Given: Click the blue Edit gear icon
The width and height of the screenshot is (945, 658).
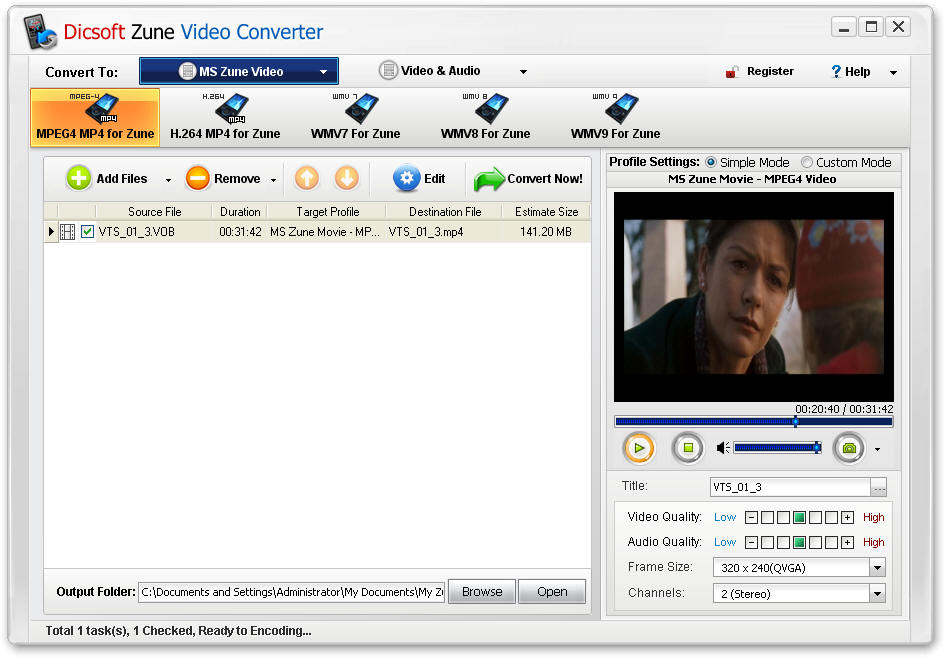Looking at the screenshot, I should click(x=407, y=178).
